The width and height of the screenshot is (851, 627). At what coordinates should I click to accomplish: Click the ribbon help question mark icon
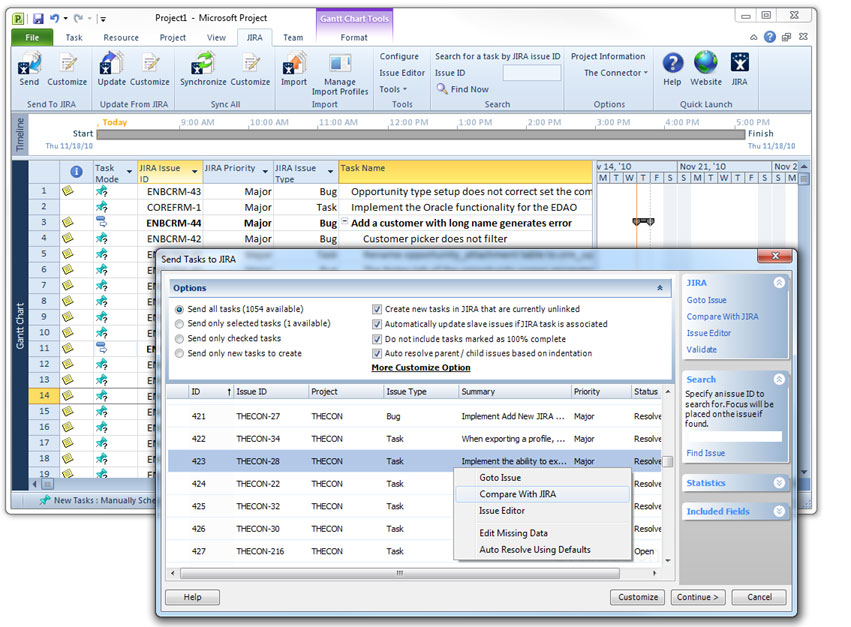[x=770, y=37]
